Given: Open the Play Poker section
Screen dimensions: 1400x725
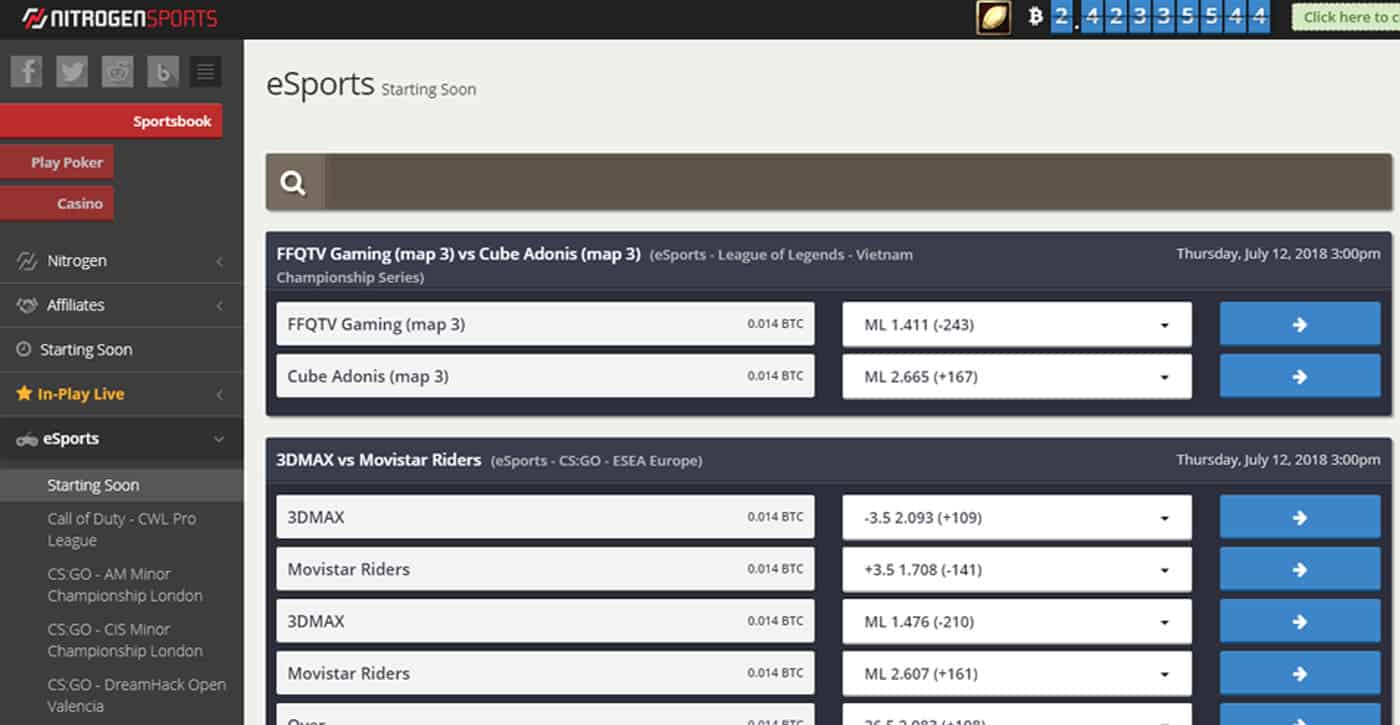Looking at the screenshot, I should click(57, 162).
